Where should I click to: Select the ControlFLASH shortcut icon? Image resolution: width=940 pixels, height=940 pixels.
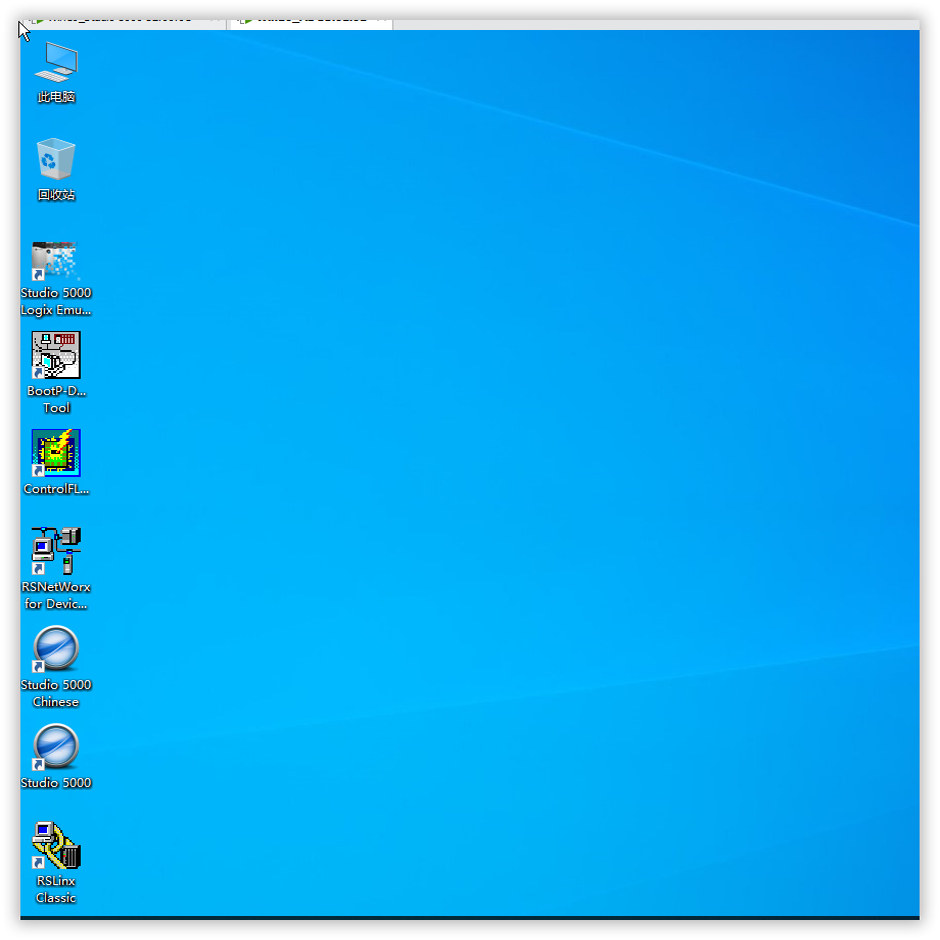[56, 453]
